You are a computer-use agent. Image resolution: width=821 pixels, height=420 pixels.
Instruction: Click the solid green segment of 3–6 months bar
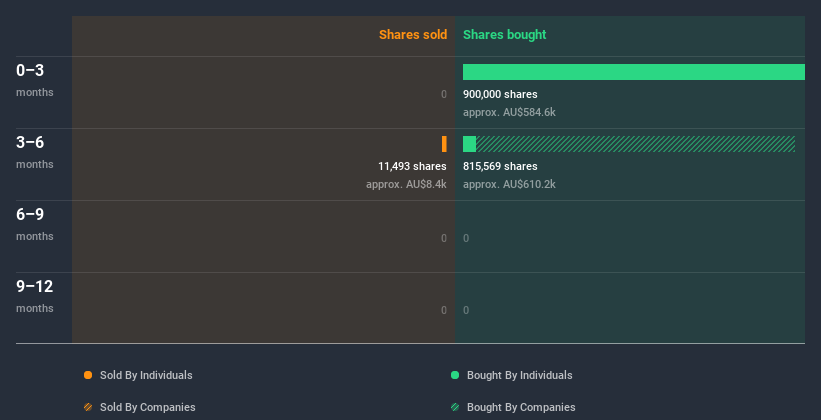[469, 144]
